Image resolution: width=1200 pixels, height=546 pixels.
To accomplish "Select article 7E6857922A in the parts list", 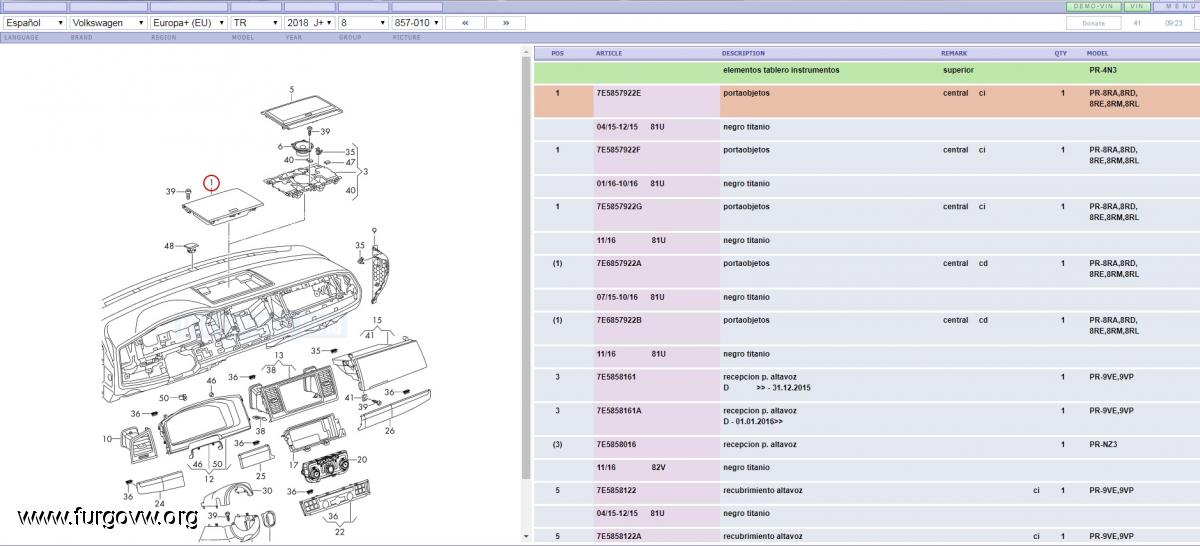I will click(x=619, y=264).
